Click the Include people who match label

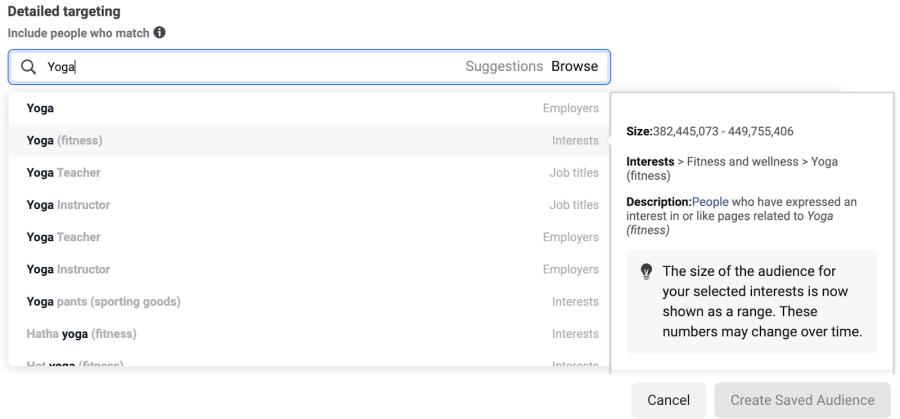click(x=79, y=33)
